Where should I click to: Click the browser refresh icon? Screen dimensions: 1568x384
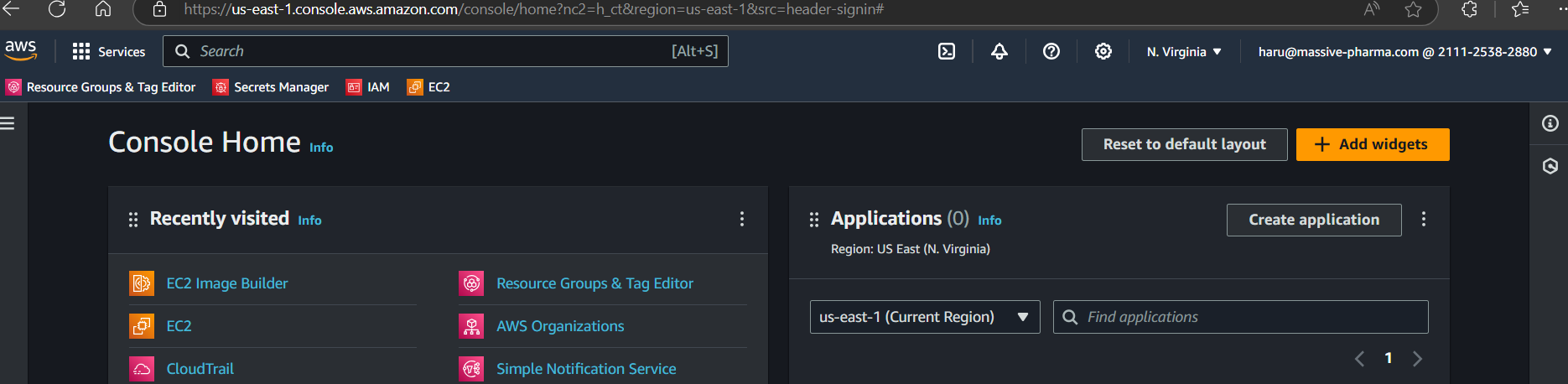point(57,9)
